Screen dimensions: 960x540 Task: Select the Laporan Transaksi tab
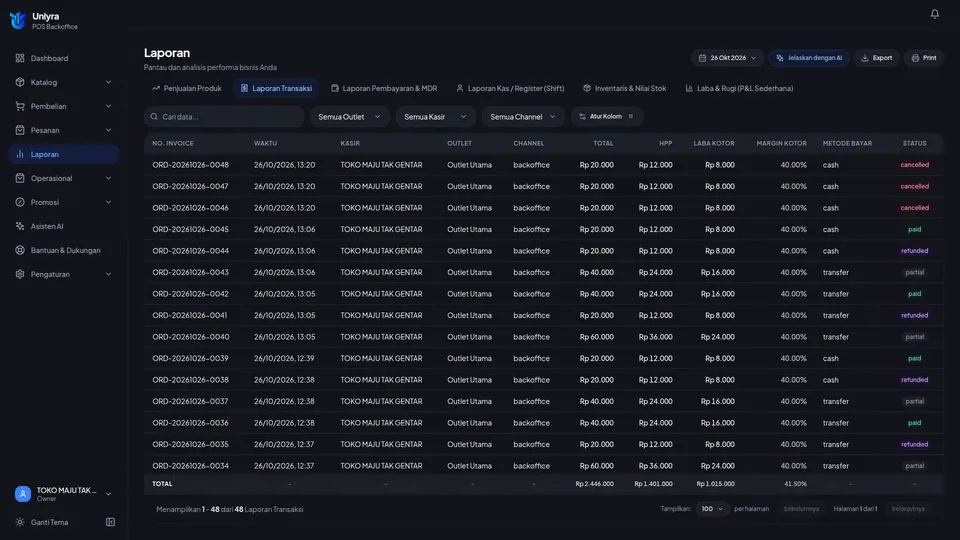pyautogui.click(x=276, y=88)
